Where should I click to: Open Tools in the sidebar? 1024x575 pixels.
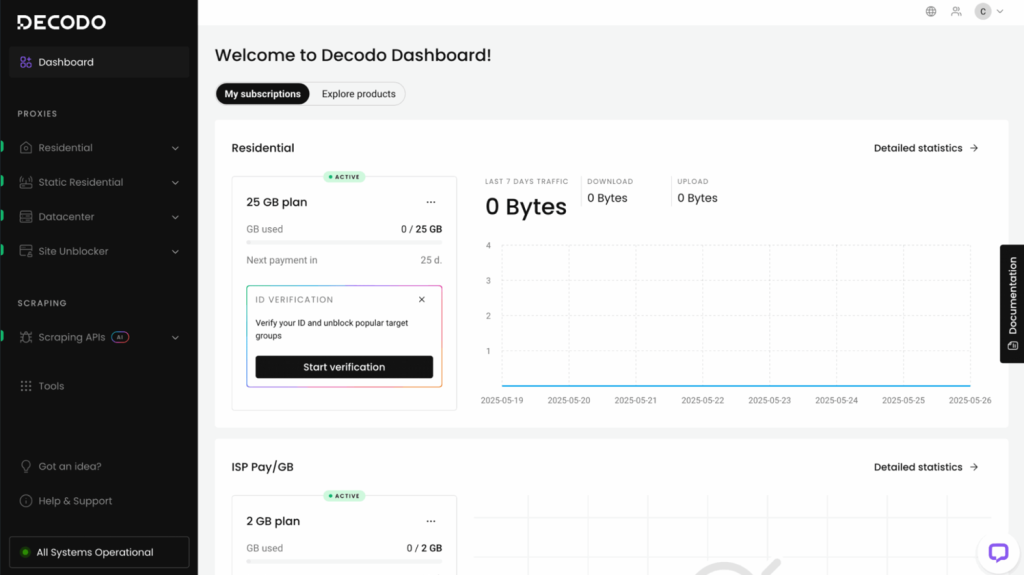(x=99, y=386)
